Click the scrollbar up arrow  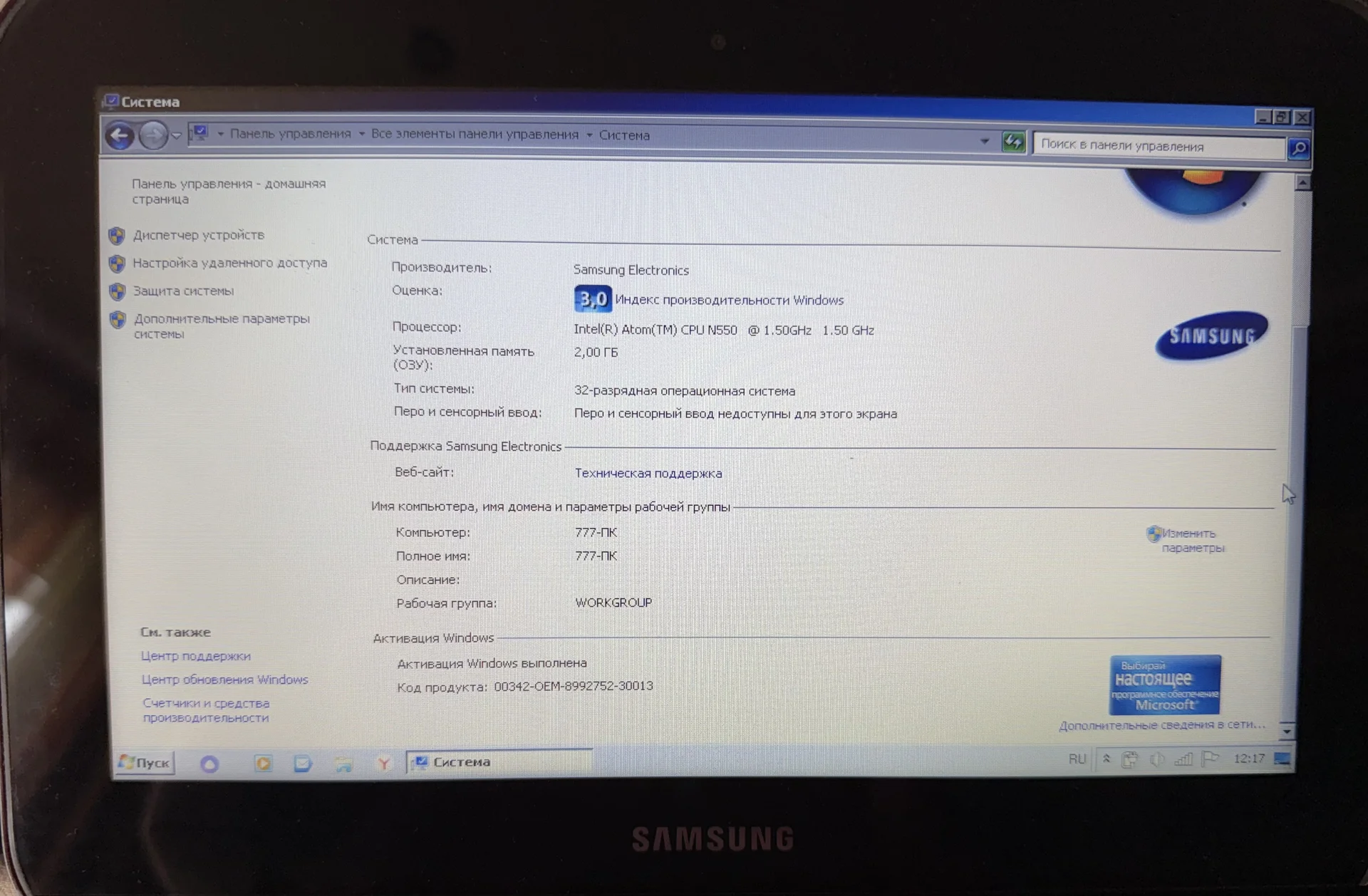click(1302, 183)
